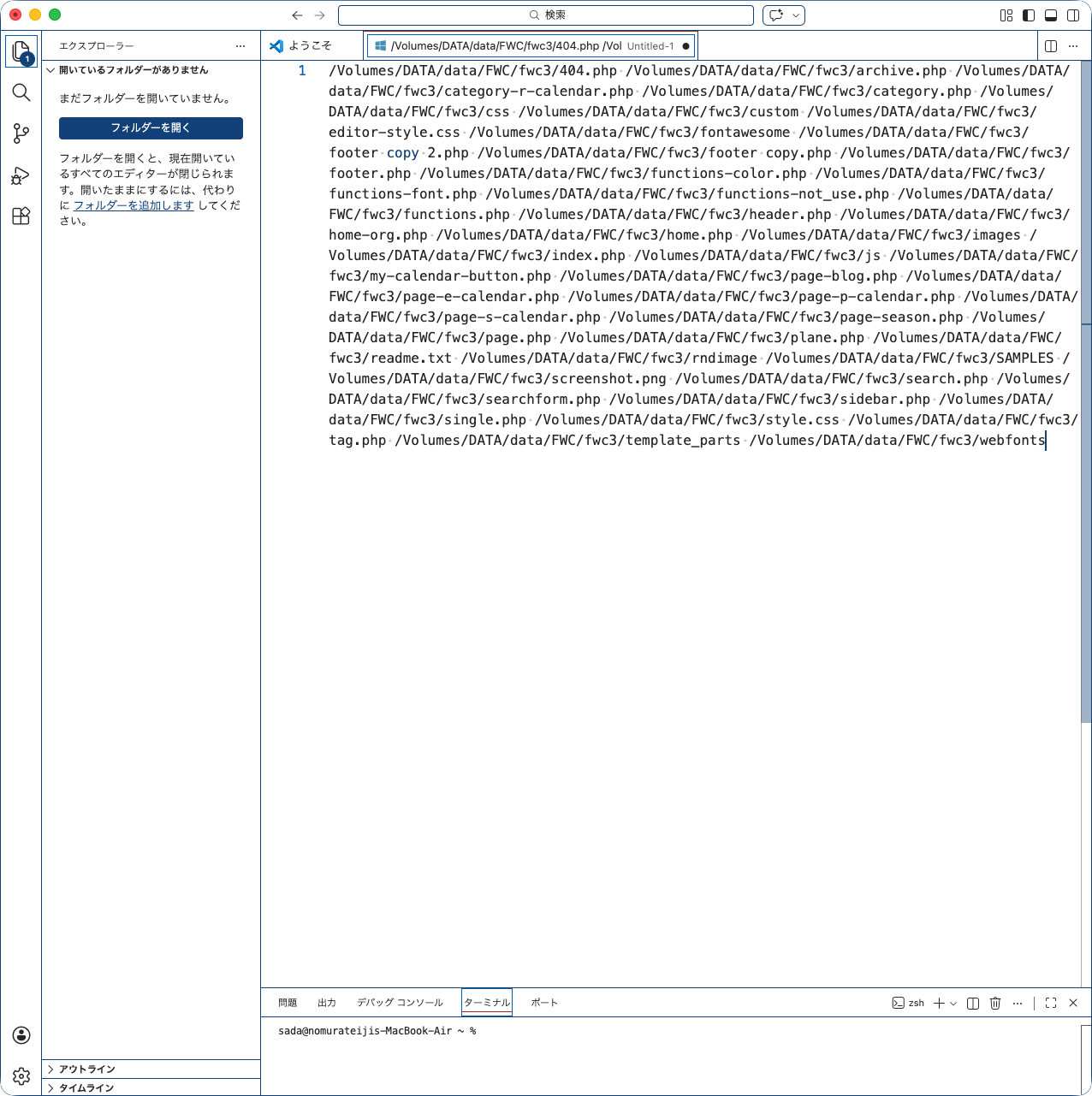The height and width of the screenshot is (1096, 1092).
Task: Open the Accounts menu icon
Action: pyautogui.click(x=21, y=1035)
